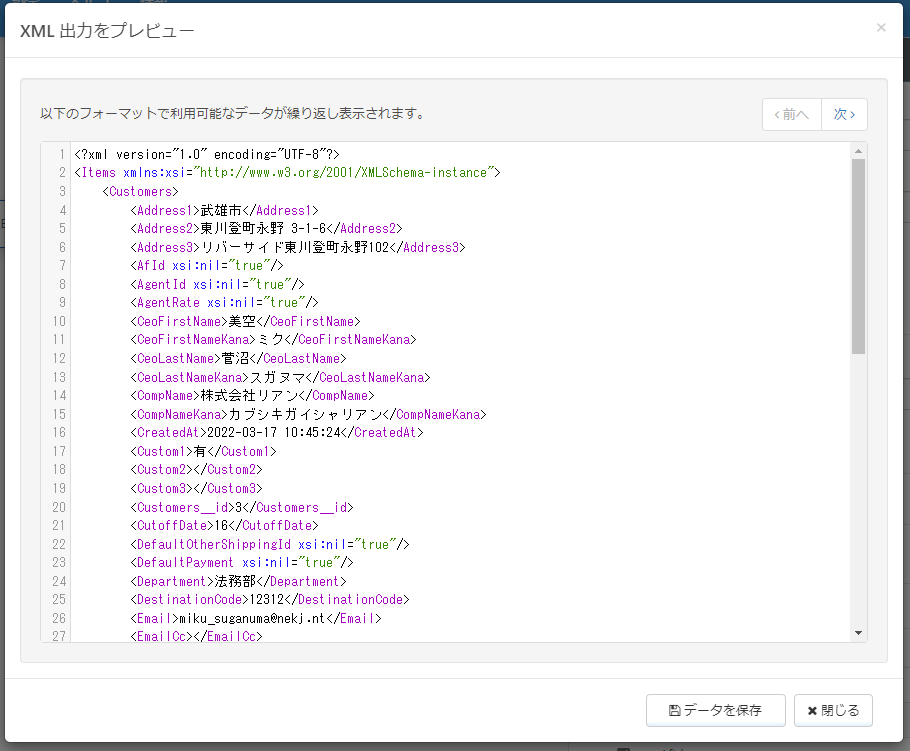910x751 pixels.
Task: Select the Address2 東川登町永野 3-1-6 line
Action: [x=266, y=229]
